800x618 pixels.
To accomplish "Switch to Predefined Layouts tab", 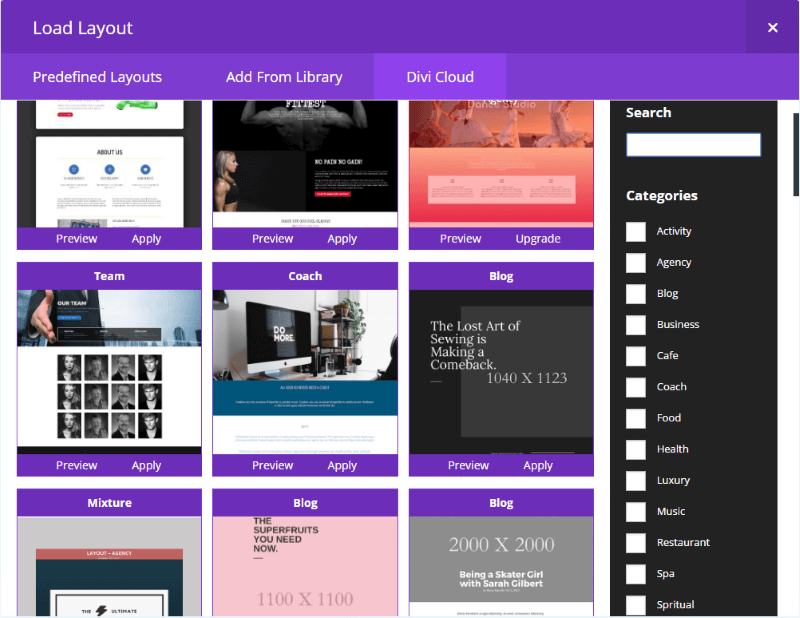I will point(97,77).
